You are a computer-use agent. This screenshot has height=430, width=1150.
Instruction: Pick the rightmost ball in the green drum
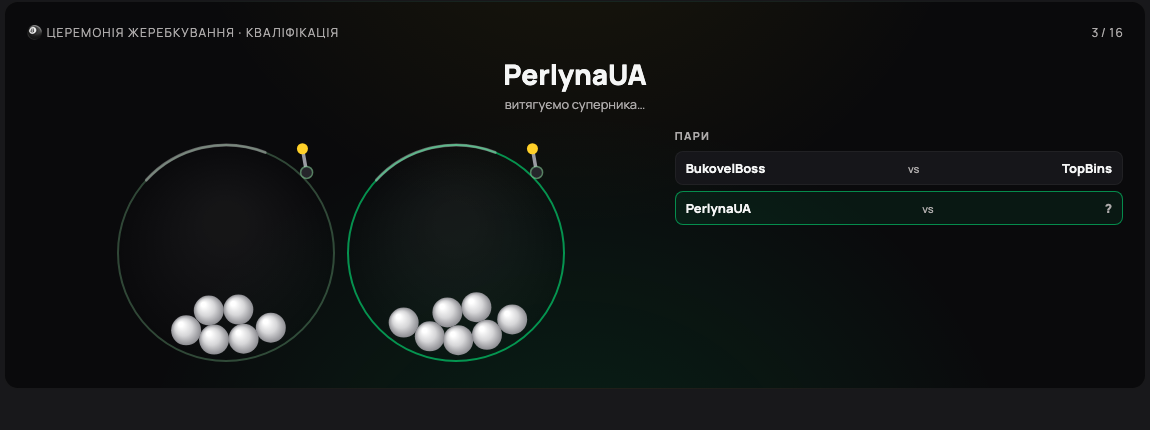point(512,319)
